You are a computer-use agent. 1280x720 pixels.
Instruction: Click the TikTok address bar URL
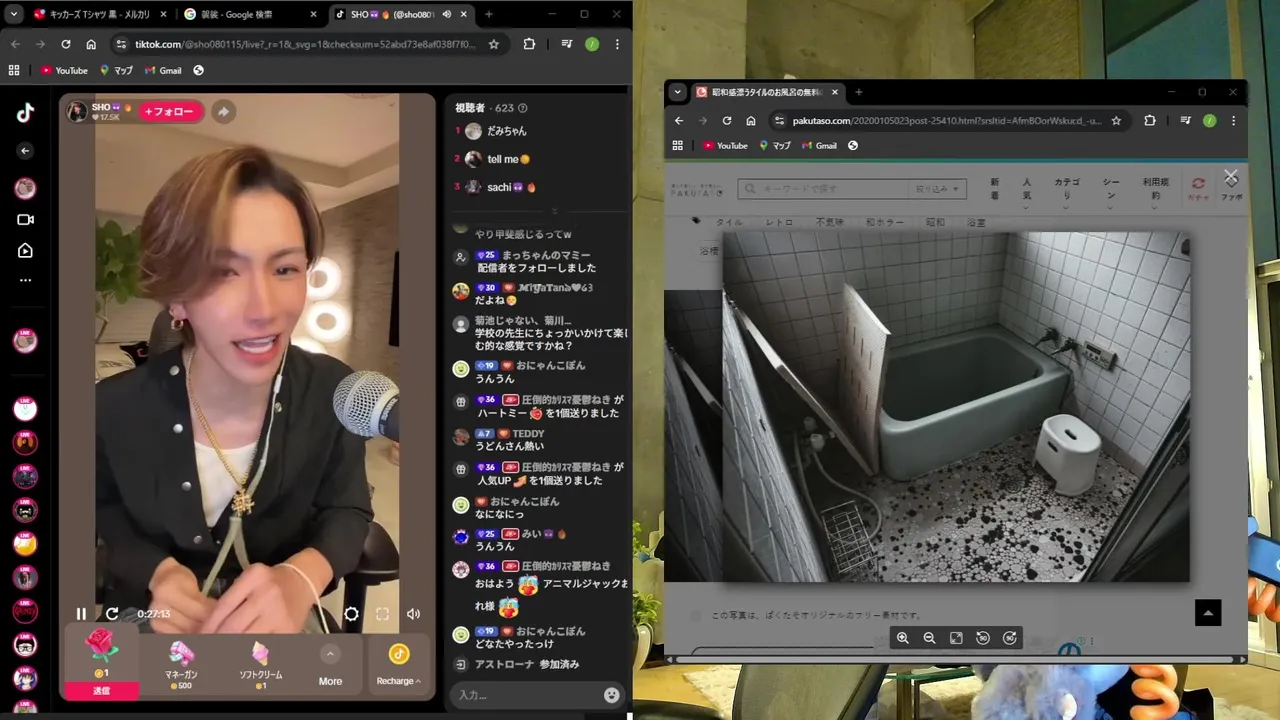pyautogui.click(x=305, y=44)
